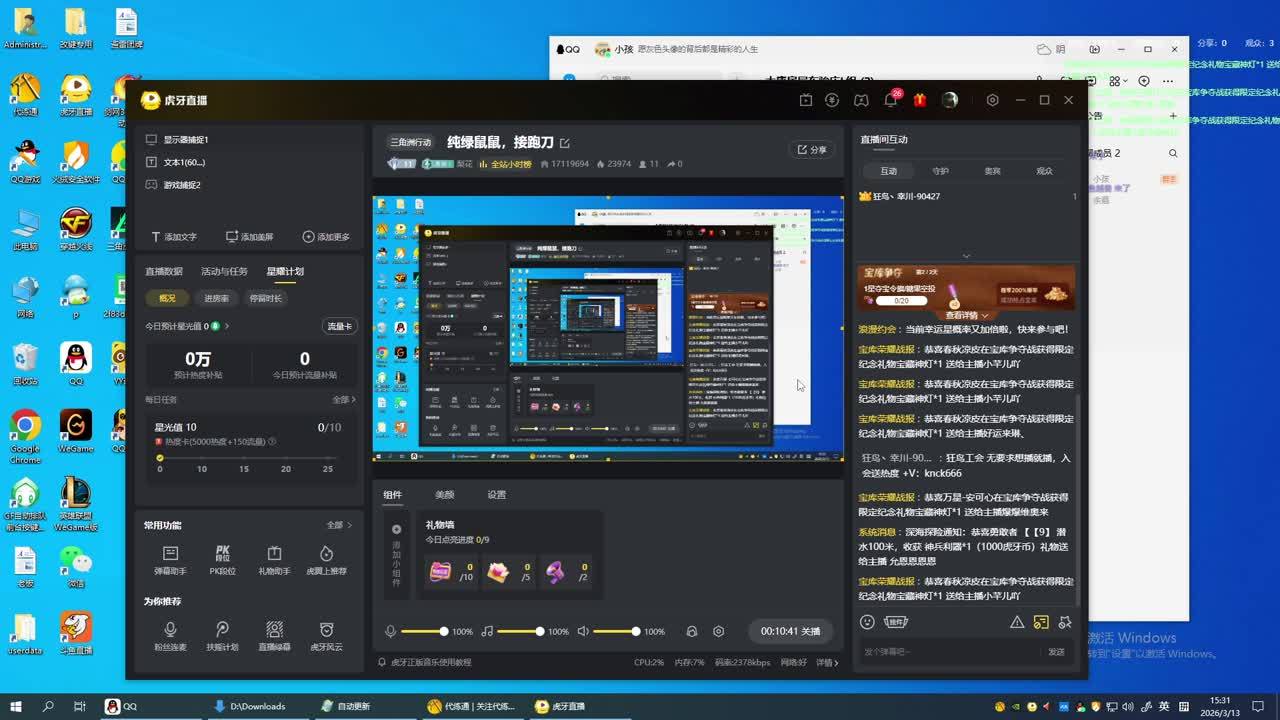Viewport: 1280px width, 720px height.
Task: Expand 详情 in the bottom status bar
Action: coord(827,662)
